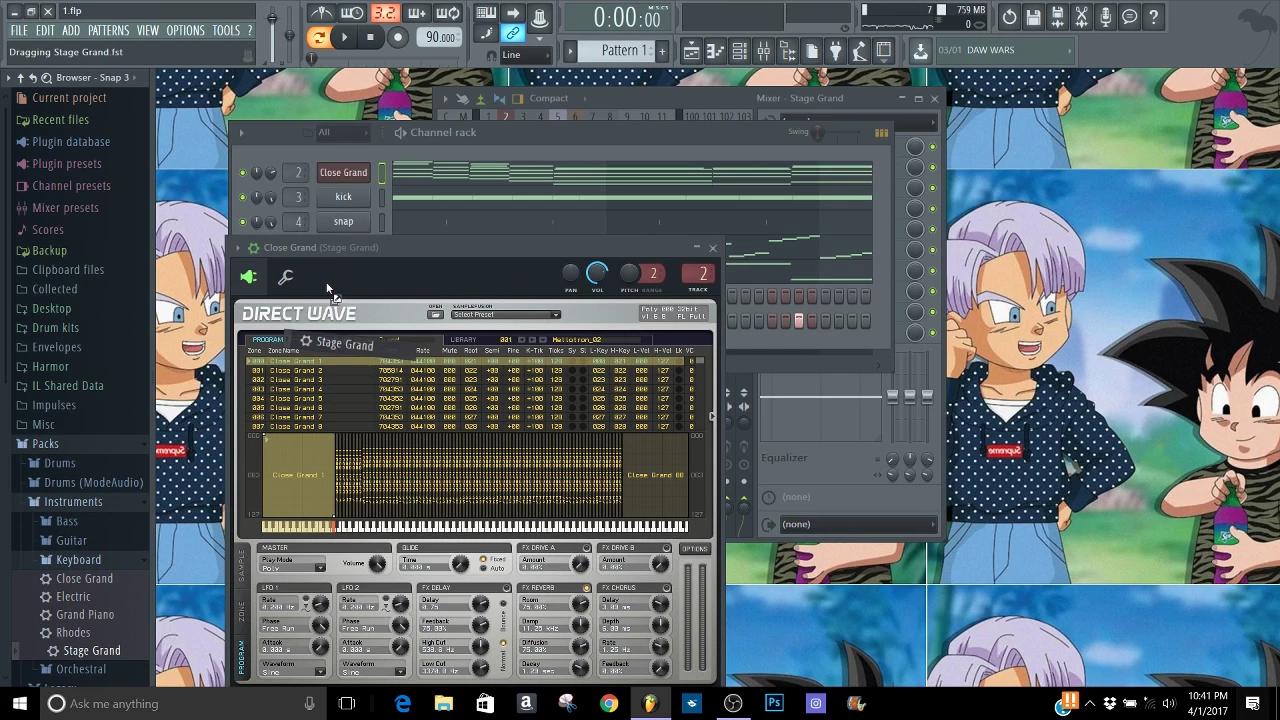
Task: Click the Undo history icon
Action: coord(1009,16)
